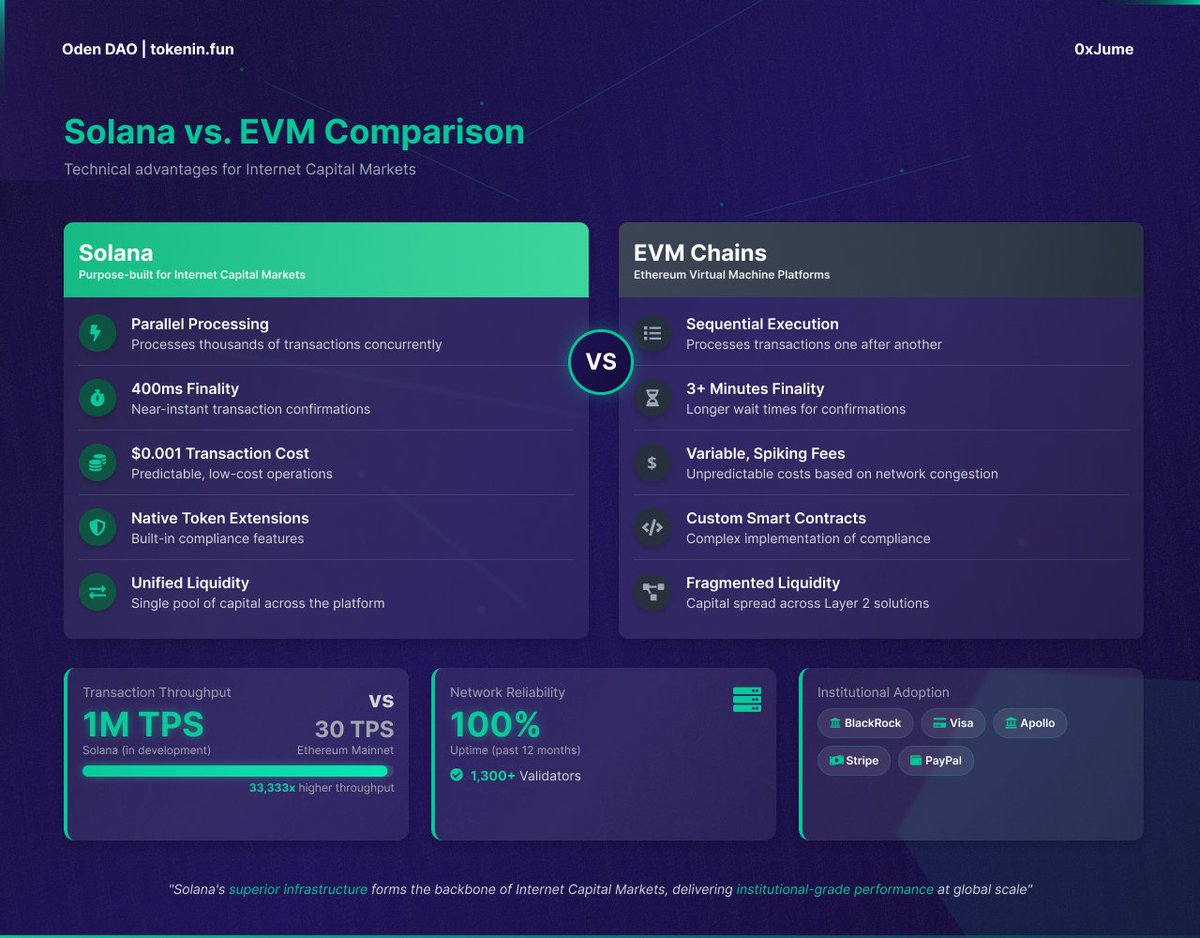Click the 'Ethereum Mainnet' label
The height and width of the screenshot is (938, 1200).
[345, 750]
